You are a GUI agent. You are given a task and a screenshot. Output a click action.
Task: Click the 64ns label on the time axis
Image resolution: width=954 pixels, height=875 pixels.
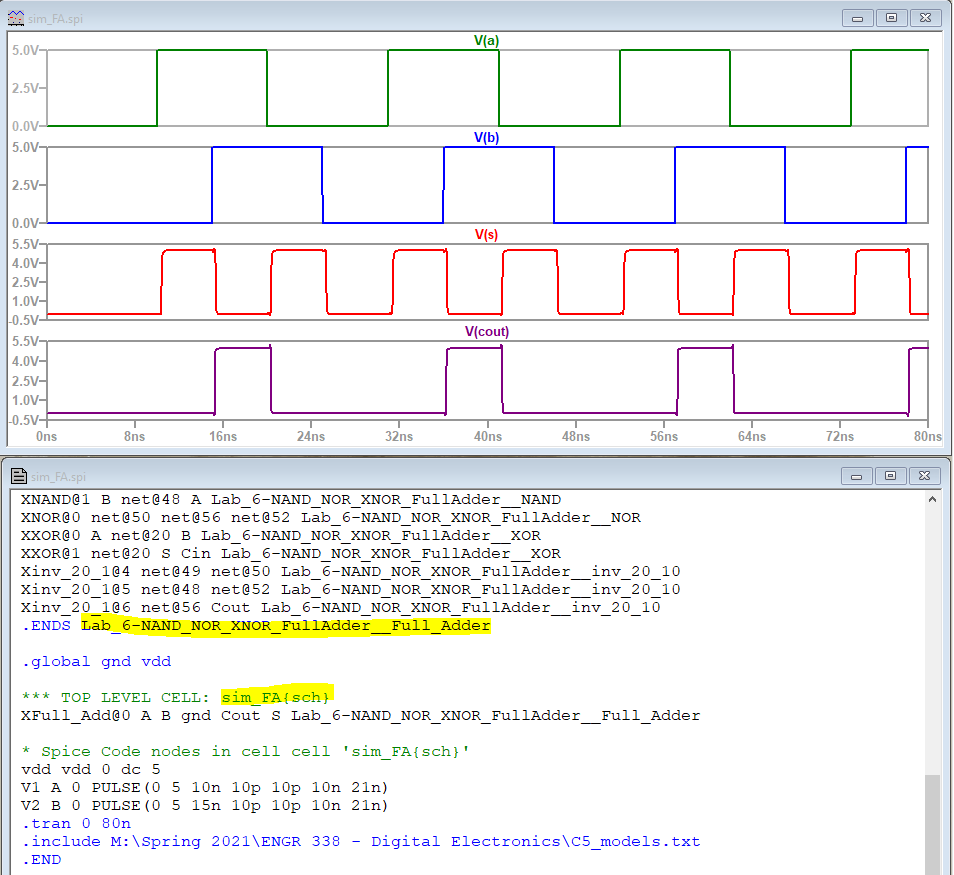click(752, 436)
